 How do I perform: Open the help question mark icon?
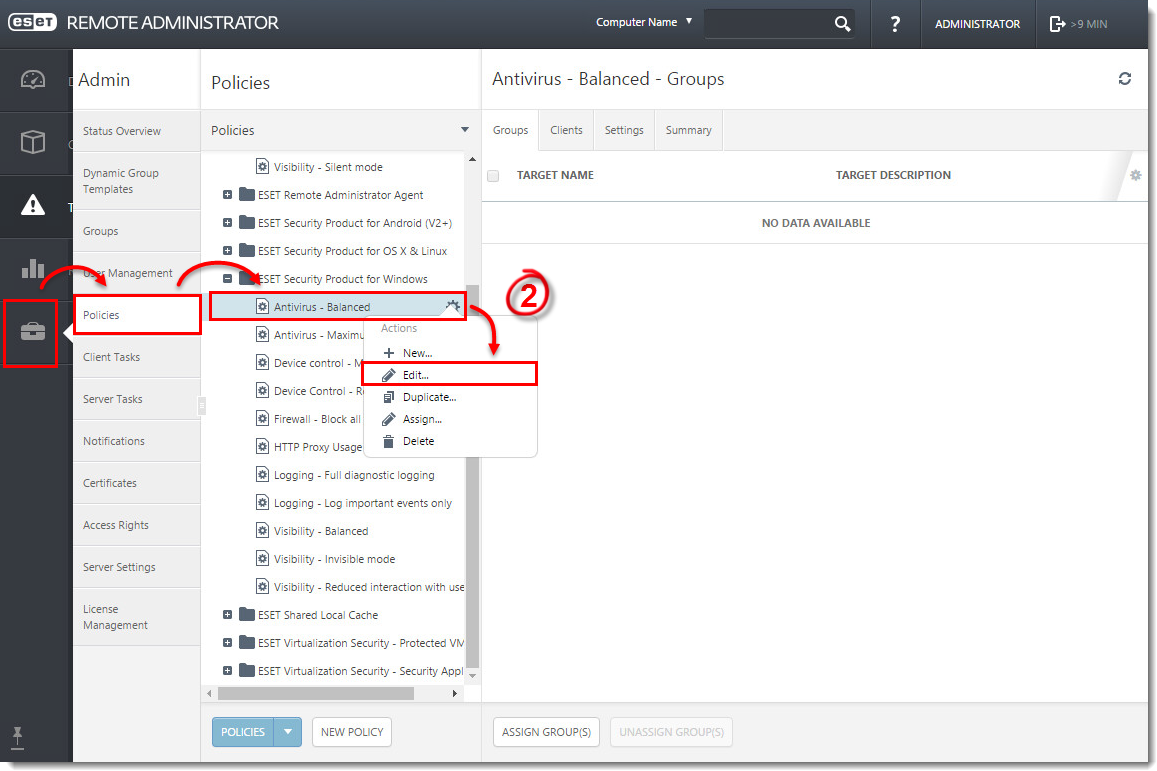[895, 24]
